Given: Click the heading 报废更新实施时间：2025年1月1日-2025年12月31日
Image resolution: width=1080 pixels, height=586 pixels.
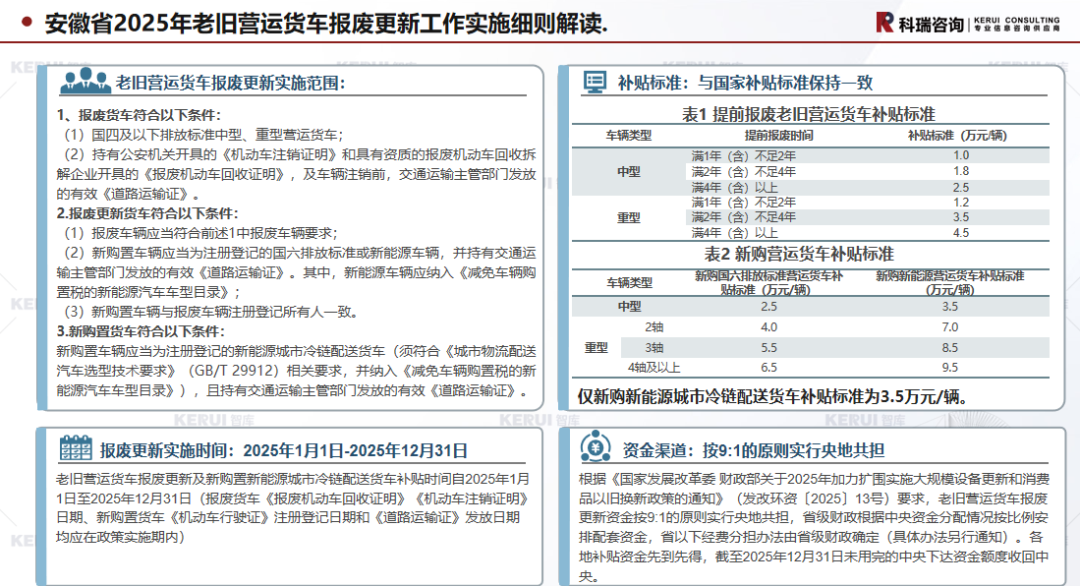Looking at the screenshot, I should click(x=284, y=450).
